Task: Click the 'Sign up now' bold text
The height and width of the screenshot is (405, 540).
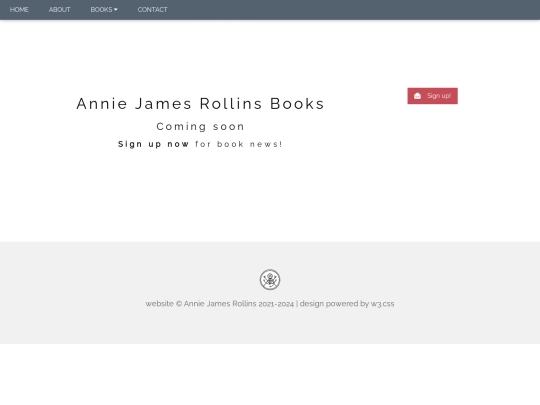Action: (x=153, y=144)
